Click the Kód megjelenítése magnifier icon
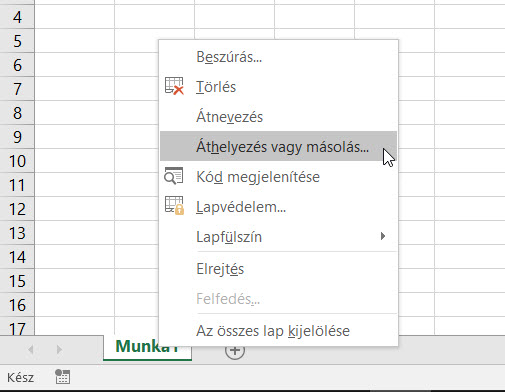 coord(174,176)
